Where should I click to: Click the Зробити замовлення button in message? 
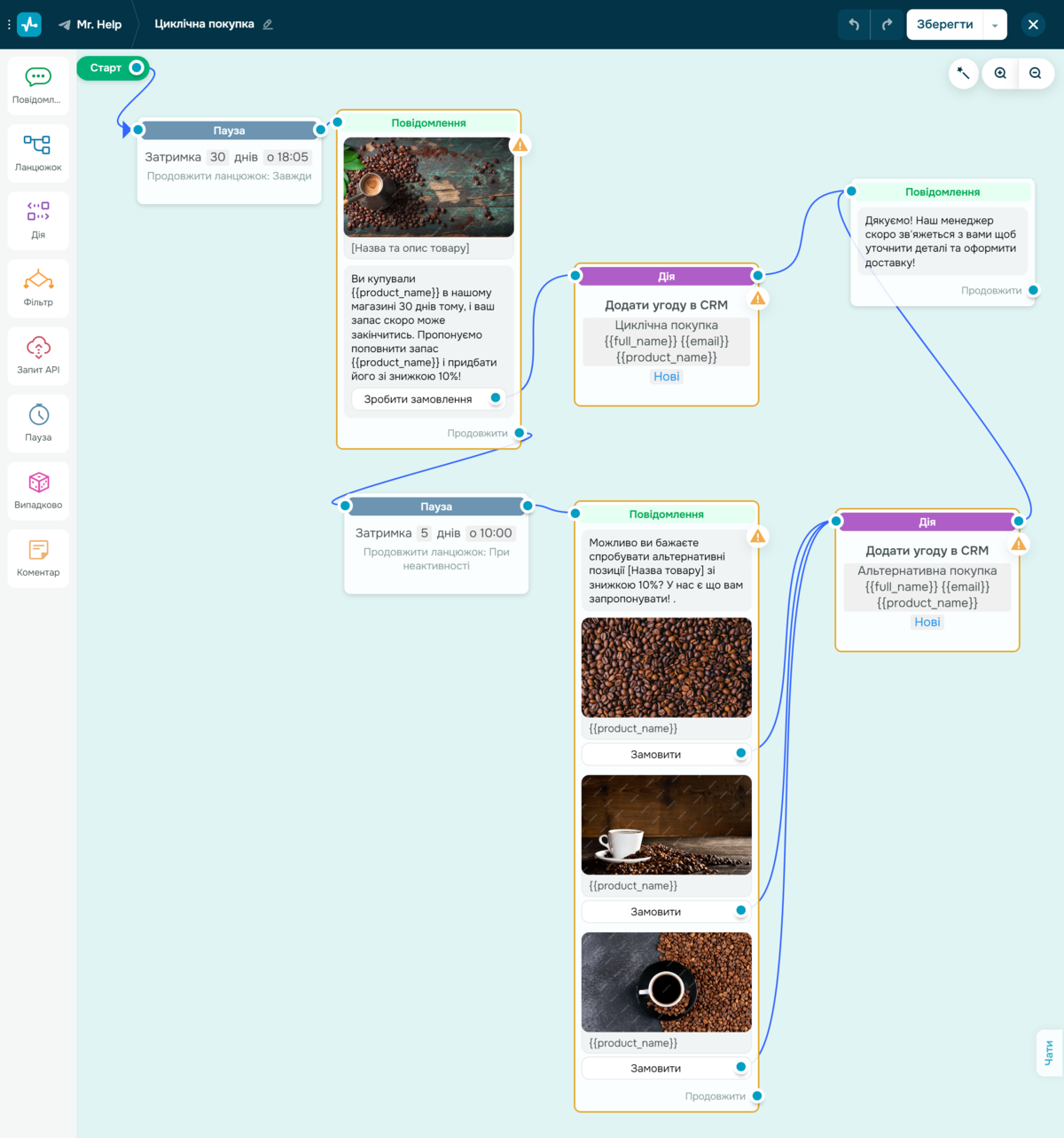tap(418, 399)
